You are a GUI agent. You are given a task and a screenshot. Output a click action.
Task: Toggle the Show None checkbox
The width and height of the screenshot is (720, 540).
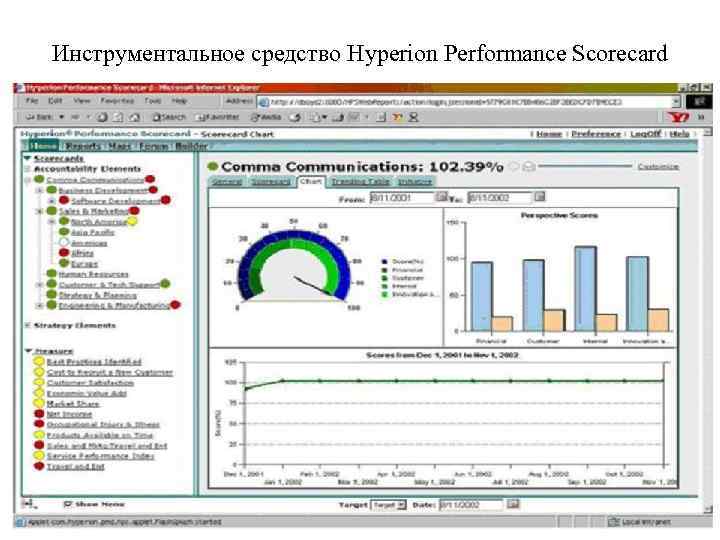point(68,504)
